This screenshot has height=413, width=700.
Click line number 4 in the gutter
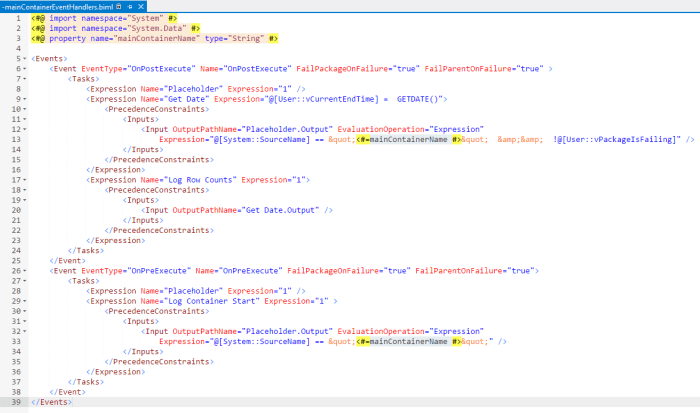coord(18,48)
